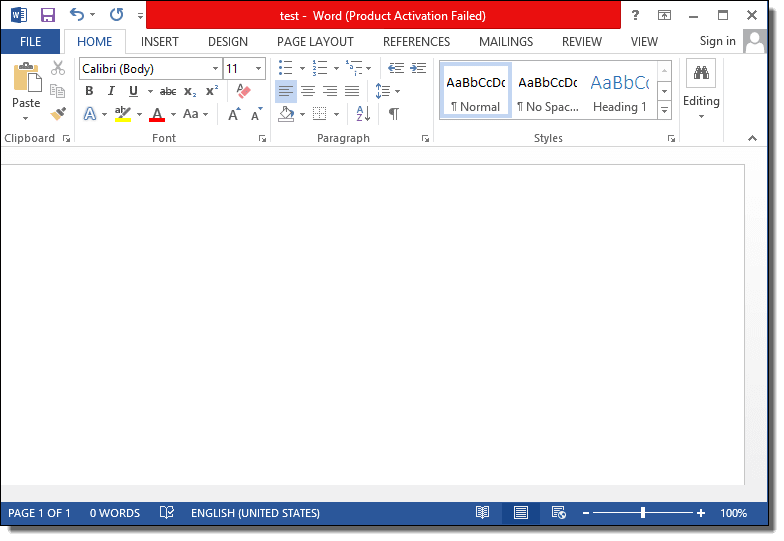Click the 100% zoom level
Image resolution: width=784 pixels, height=541 pixels.
coord(733,513)
